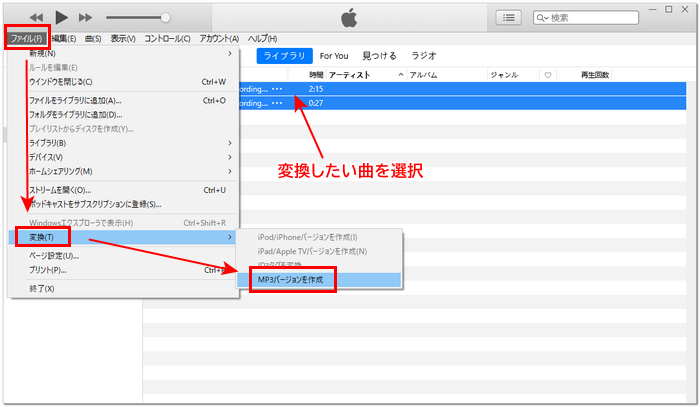The height and width of the screenshot is (407, 700).
Task: Switch to the ラジオ tab
Action: pos(424,56)
